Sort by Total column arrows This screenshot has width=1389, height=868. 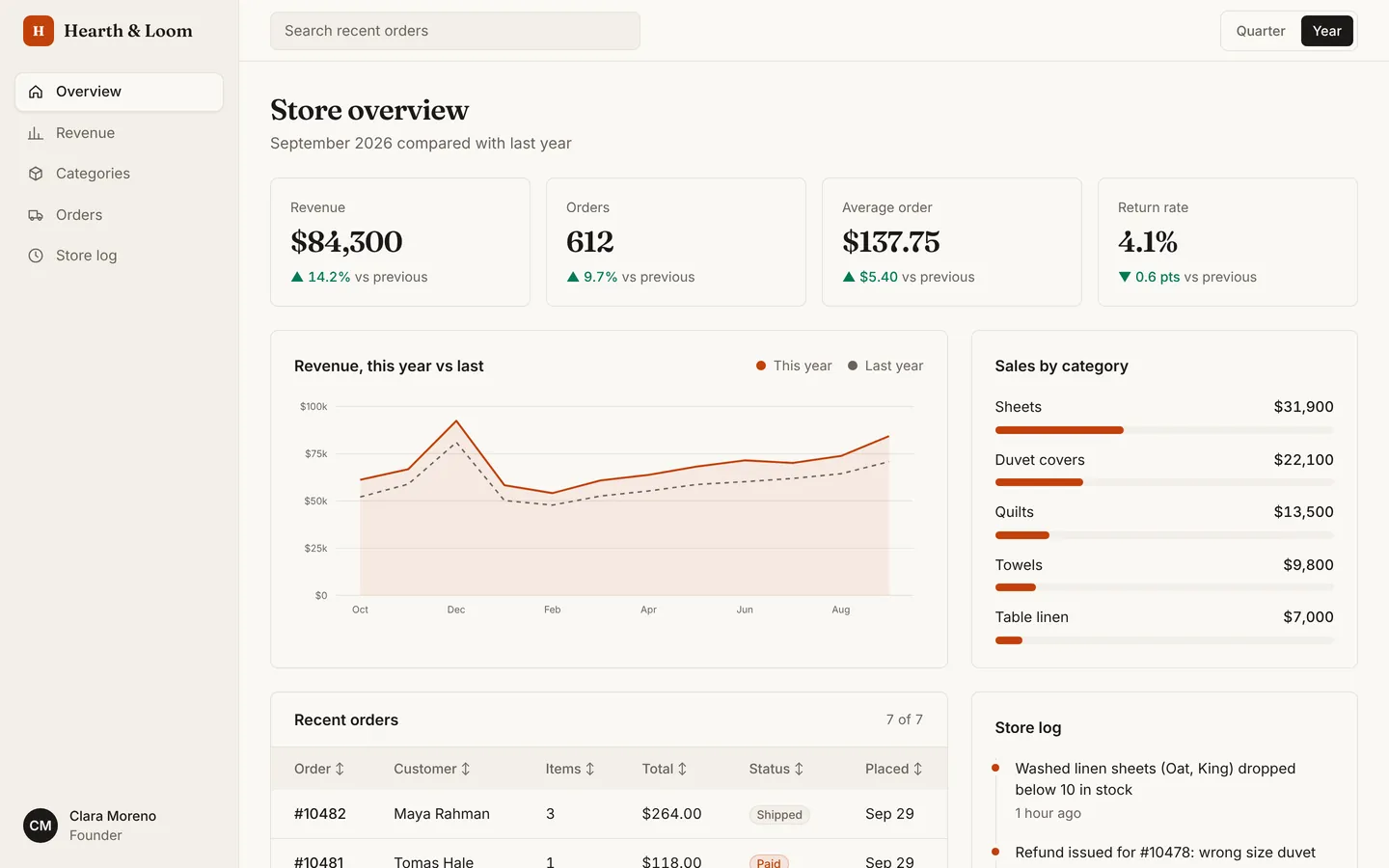(x=683, y=769)
